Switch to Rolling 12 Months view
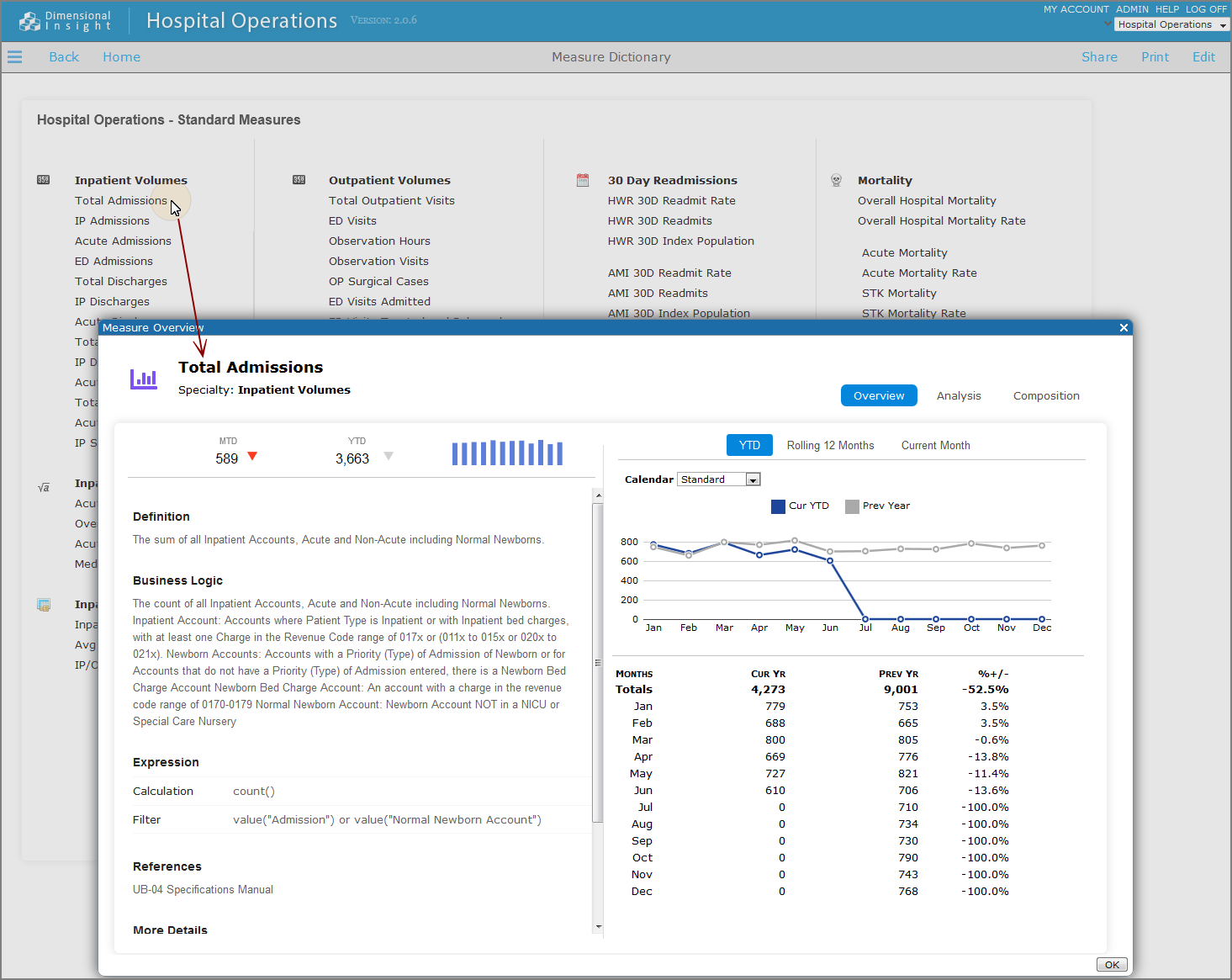The height and width of the screenshot is (980, 1232). pos(830,446)
